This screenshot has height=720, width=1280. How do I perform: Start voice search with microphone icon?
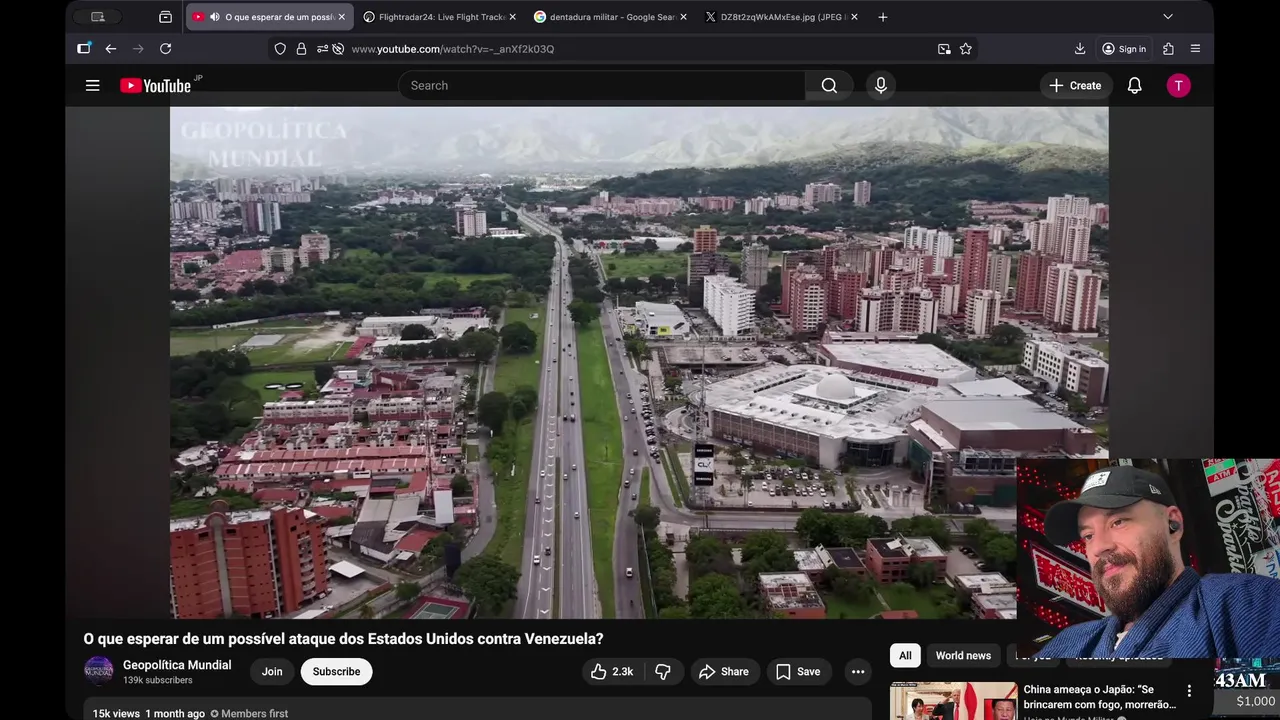[881, 86]
